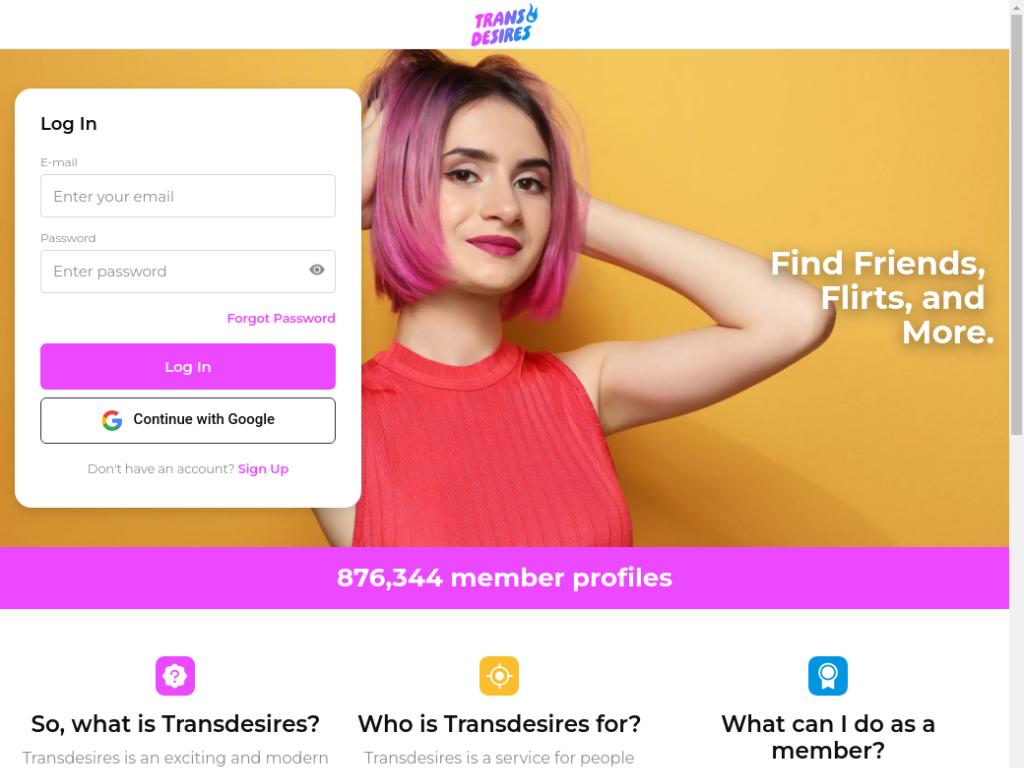Select the 'Who is Transdesires for?' heading
The image size is (1024, 768).
499,724
